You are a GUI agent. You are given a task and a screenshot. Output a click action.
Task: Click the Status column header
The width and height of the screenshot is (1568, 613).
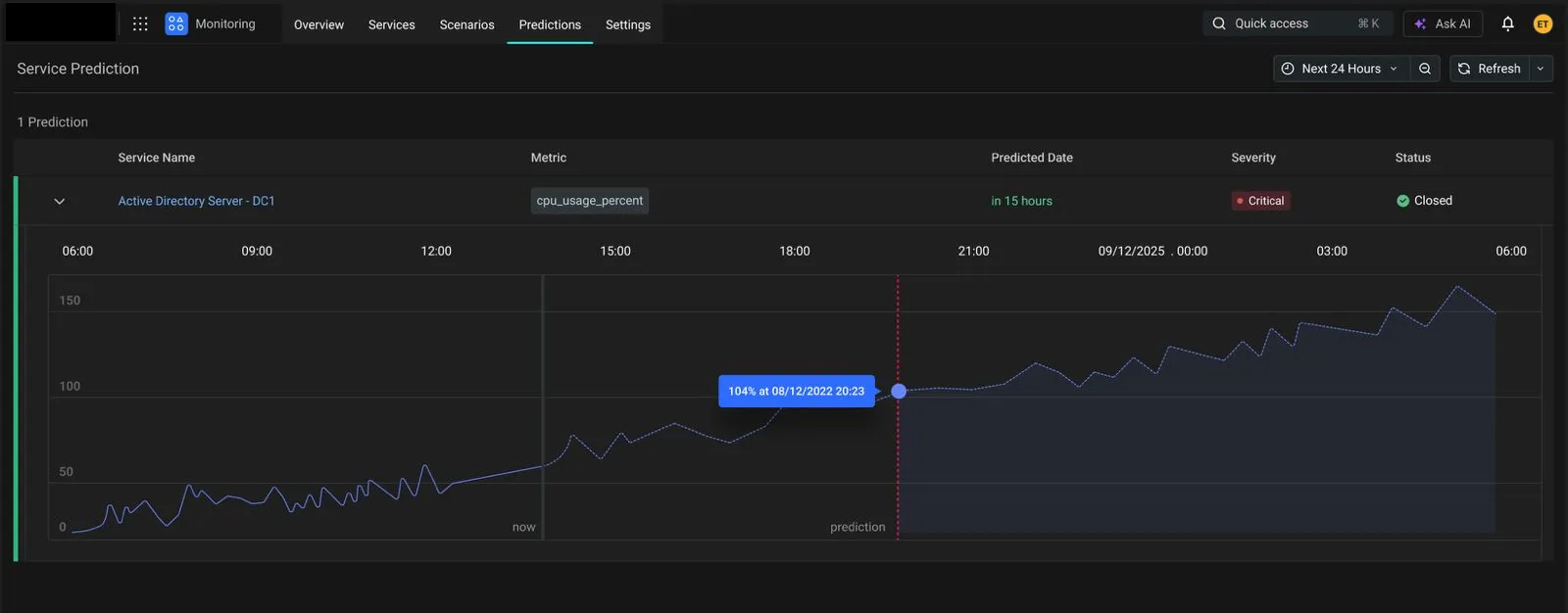(x=1413, y=158)
